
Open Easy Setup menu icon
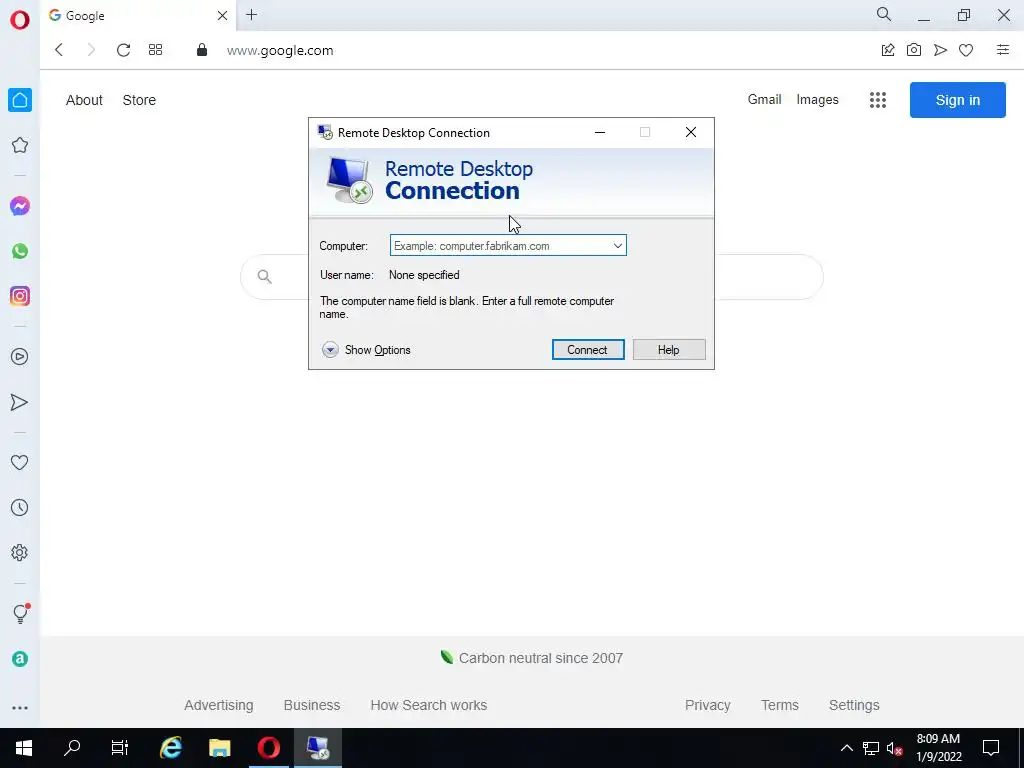pyautogui.click(x=1002, y=50)
